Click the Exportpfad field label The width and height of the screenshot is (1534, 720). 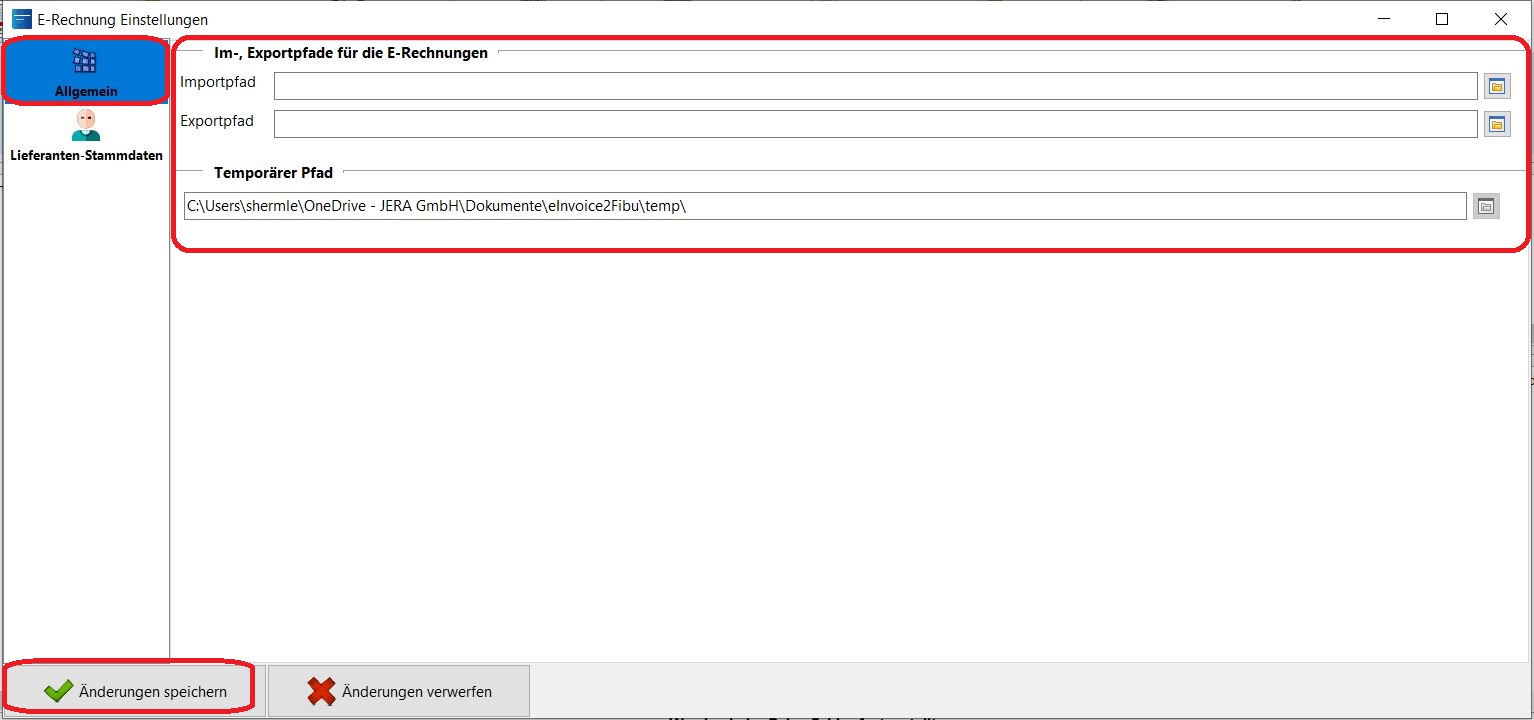pyautogui.click(x=217, y=121)
